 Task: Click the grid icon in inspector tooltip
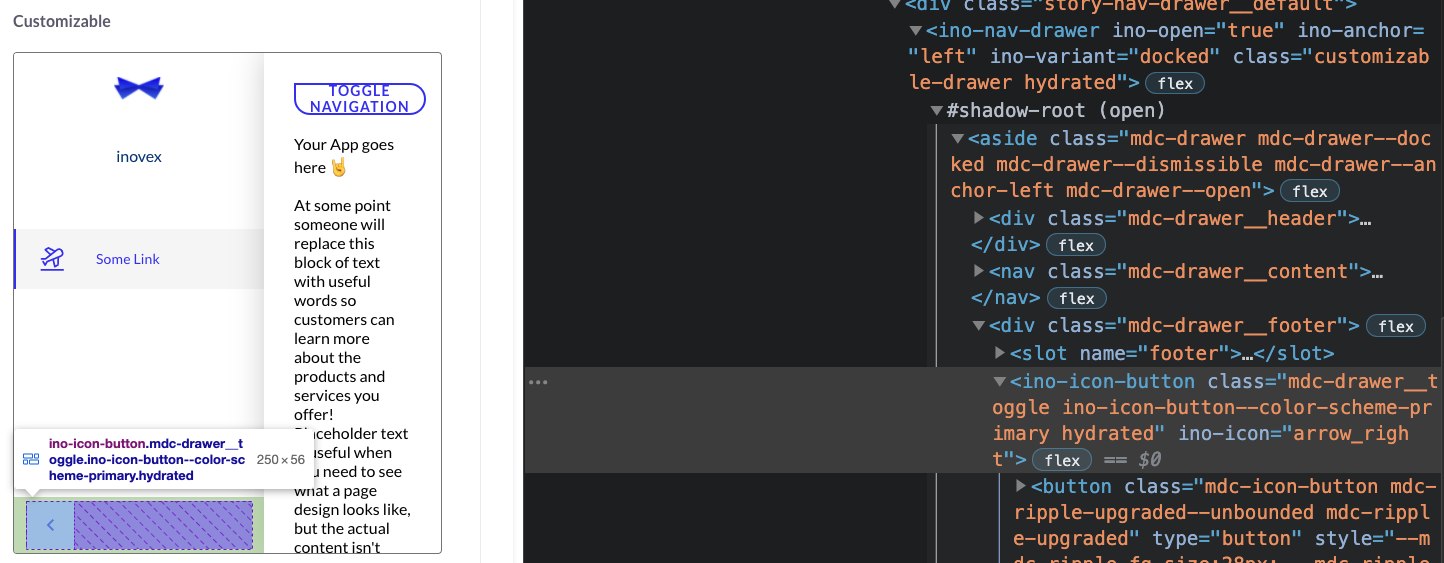click(31, 459)
